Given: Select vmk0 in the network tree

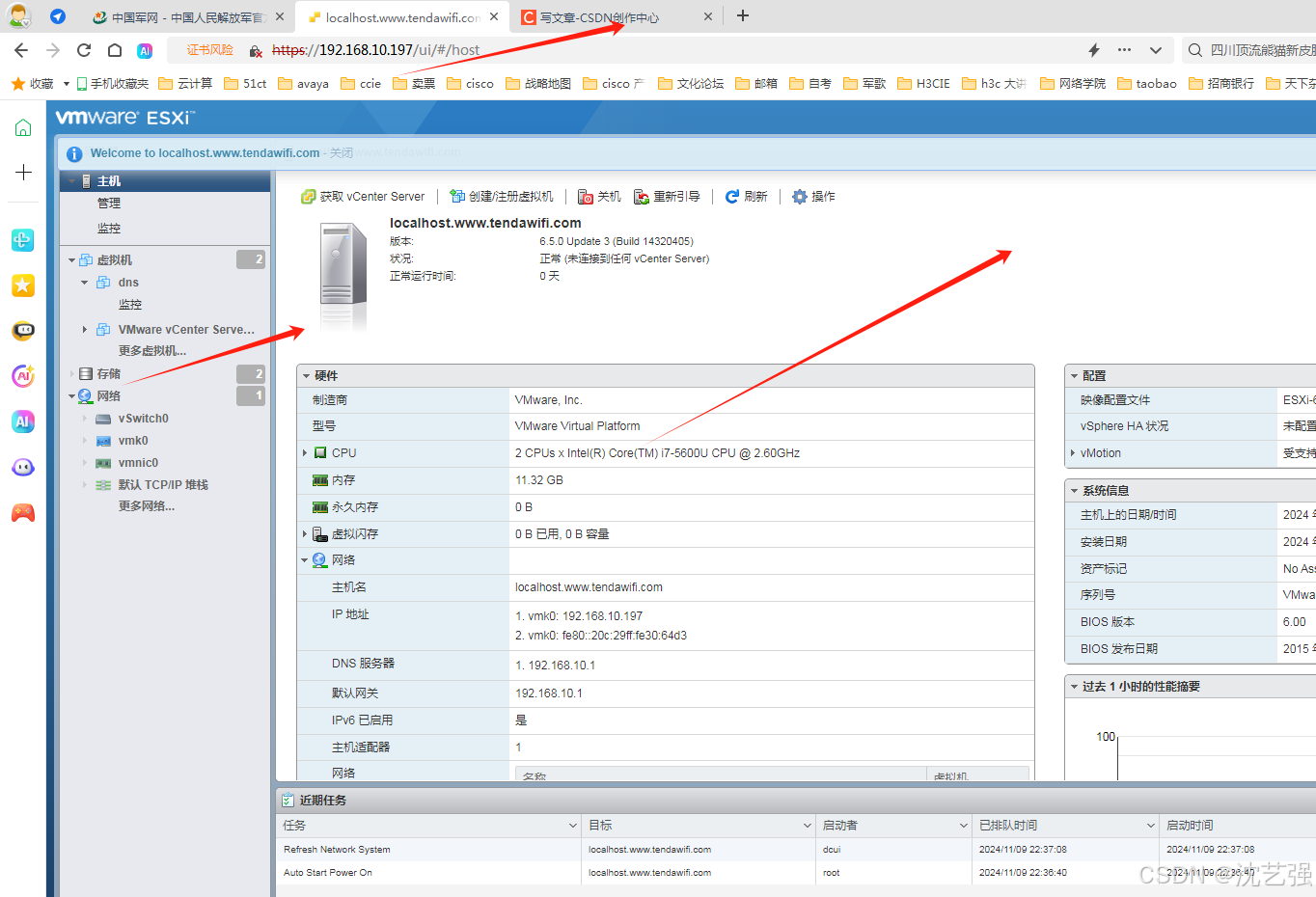Looking at the screenshot, I should click(133, 441).
